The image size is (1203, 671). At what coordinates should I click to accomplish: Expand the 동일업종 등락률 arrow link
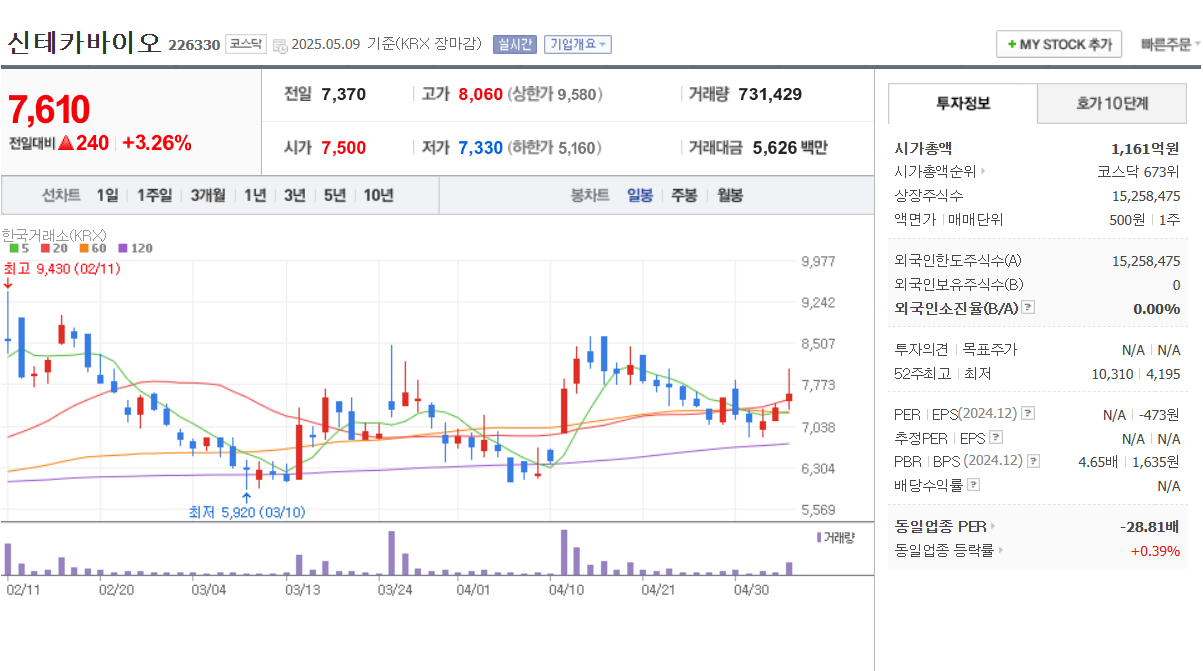click(1000, 550)
